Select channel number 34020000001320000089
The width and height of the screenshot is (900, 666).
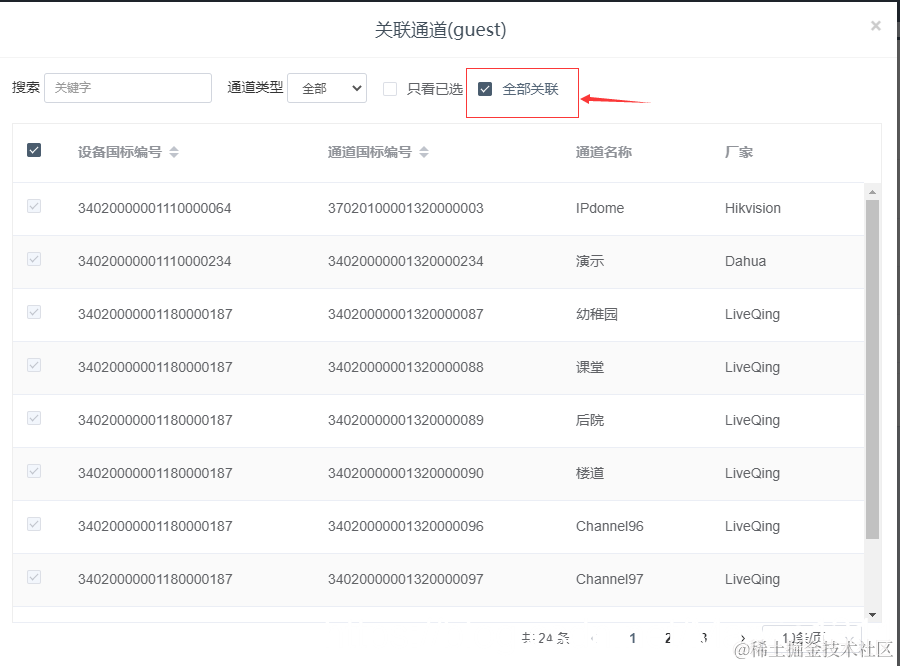(x=406, y=420)
